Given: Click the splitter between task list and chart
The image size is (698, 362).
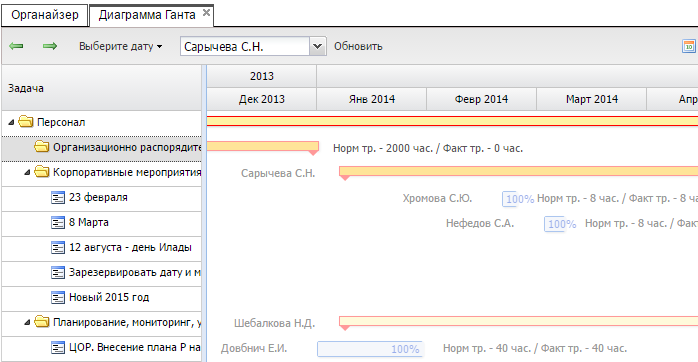Looking at the screenshot, I should click(x=204, y=213).
